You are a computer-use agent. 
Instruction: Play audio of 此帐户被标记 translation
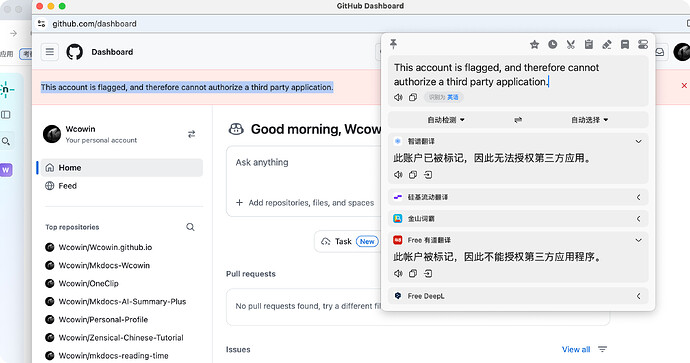[x=398, y=274]
